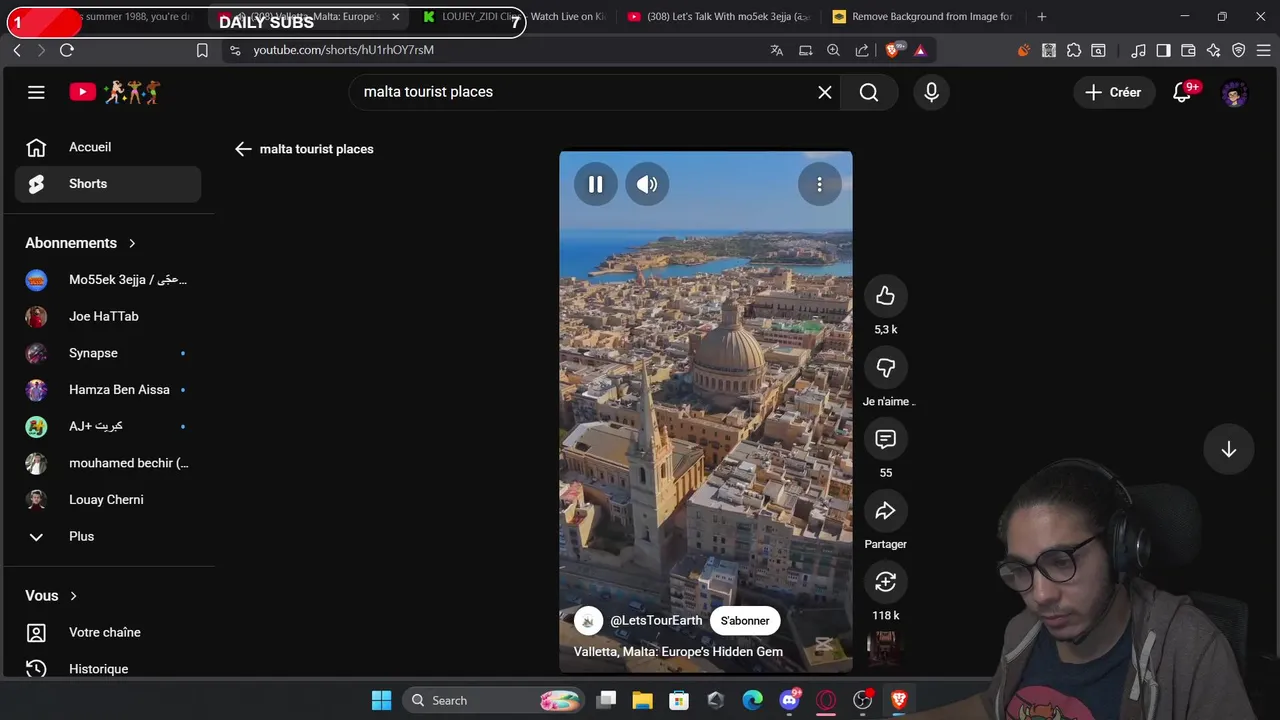Mute the Short's volume
Image resolution: width=1280 pixels, height=720 pixels.
[647, 184]
